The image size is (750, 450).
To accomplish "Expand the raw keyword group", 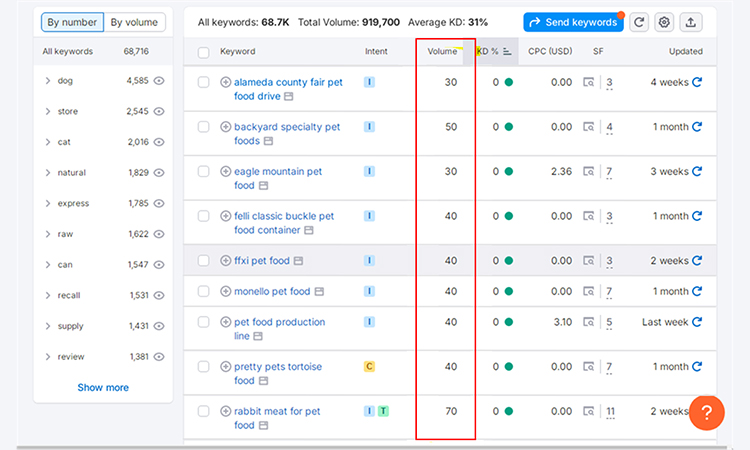I will point(48,234).
